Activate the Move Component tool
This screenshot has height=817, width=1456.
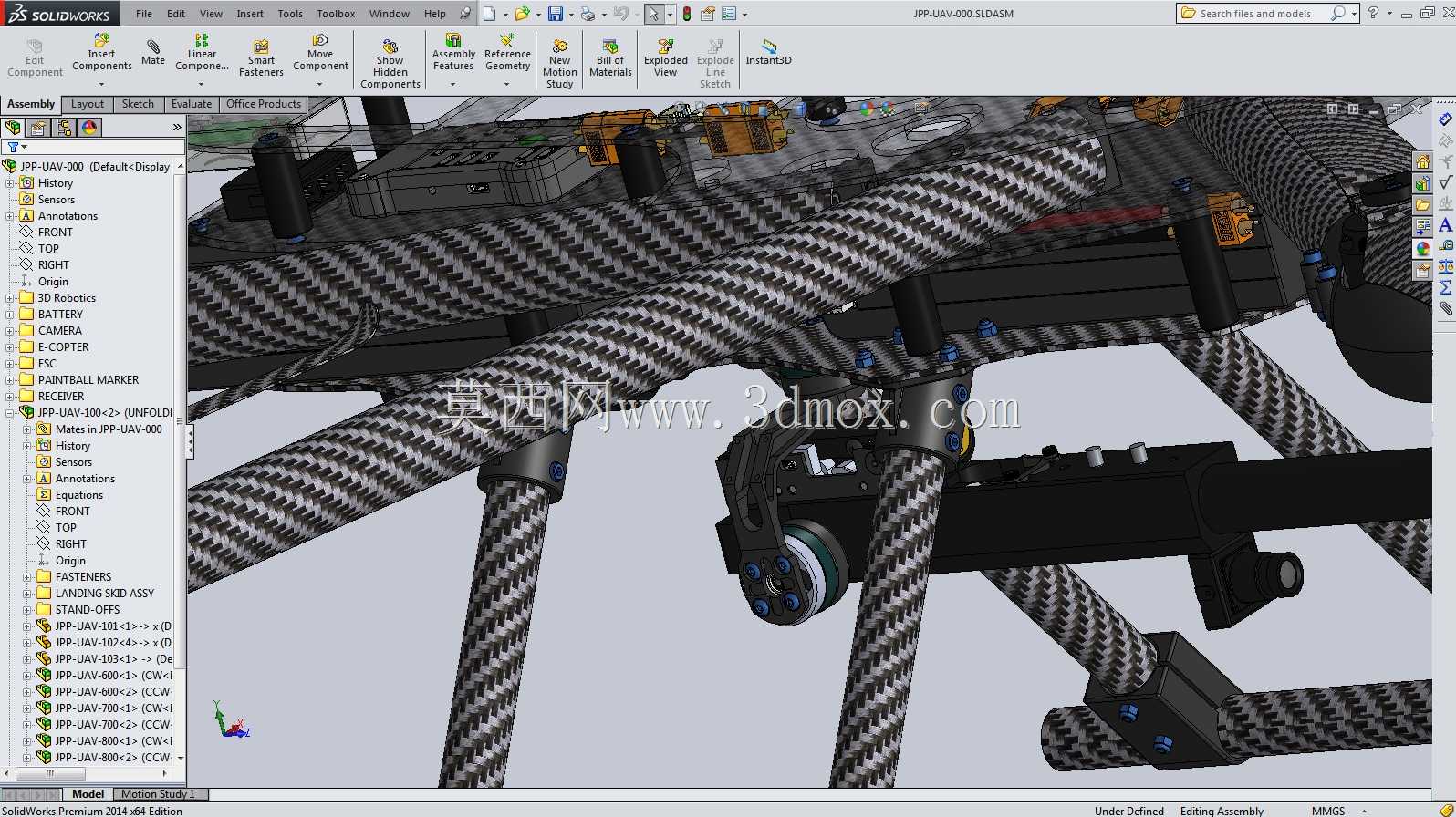320,53
